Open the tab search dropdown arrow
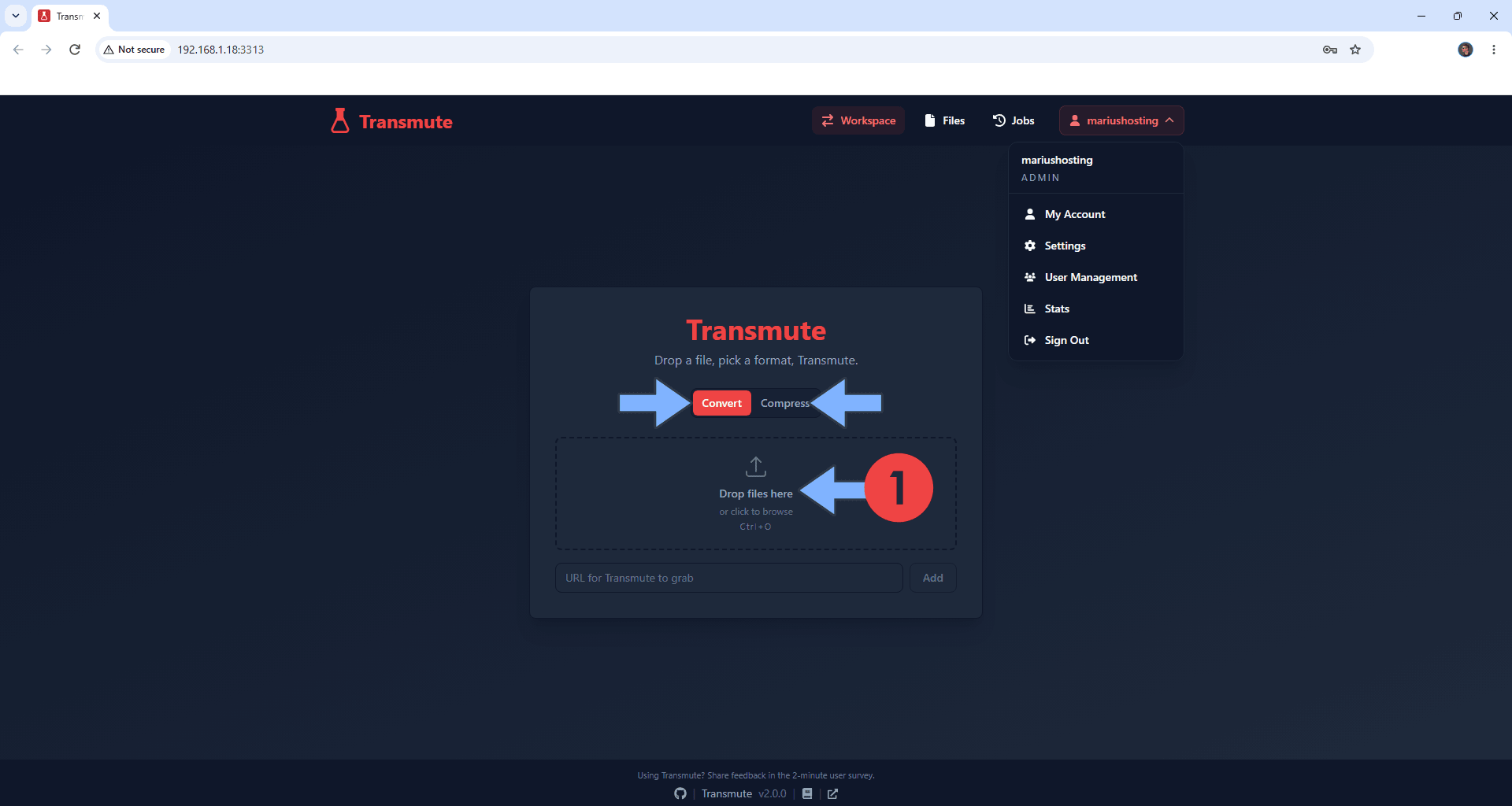Viewport: 1512px width, 806px height. [x=16, y=16]
